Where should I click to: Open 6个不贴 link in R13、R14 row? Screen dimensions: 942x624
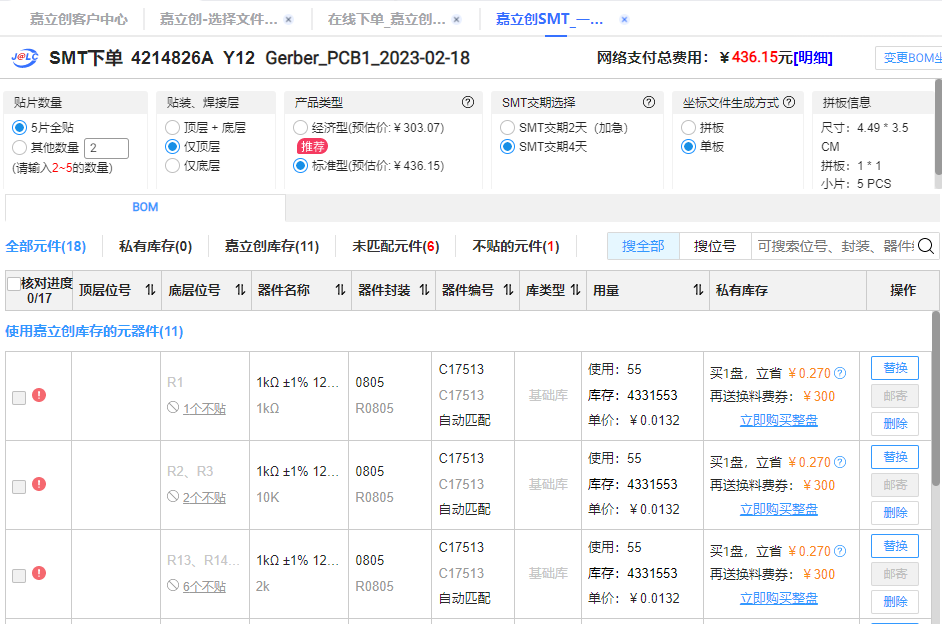click(x=204, y=586)
